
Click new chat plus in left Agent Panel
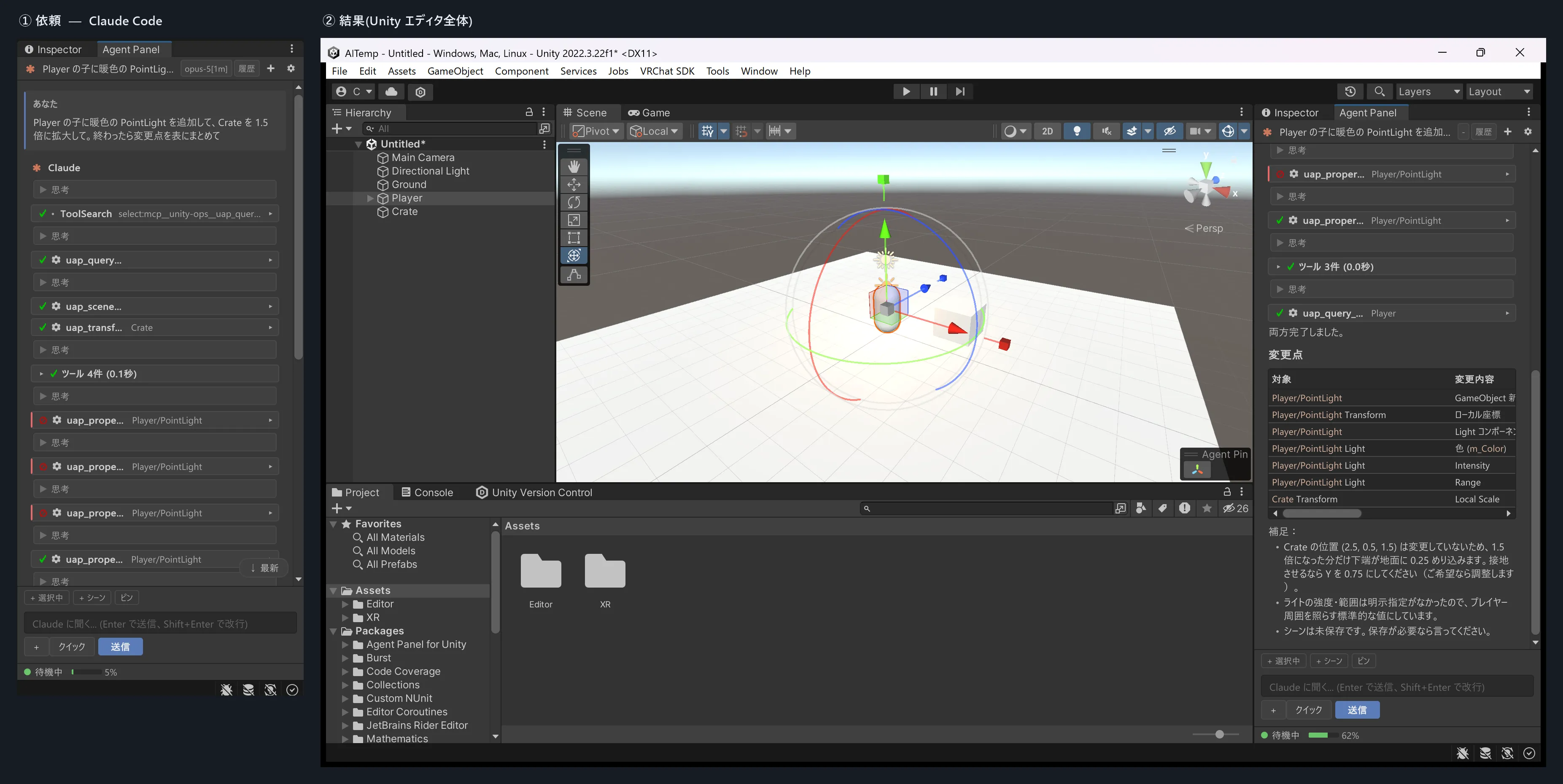click(271, 69)
